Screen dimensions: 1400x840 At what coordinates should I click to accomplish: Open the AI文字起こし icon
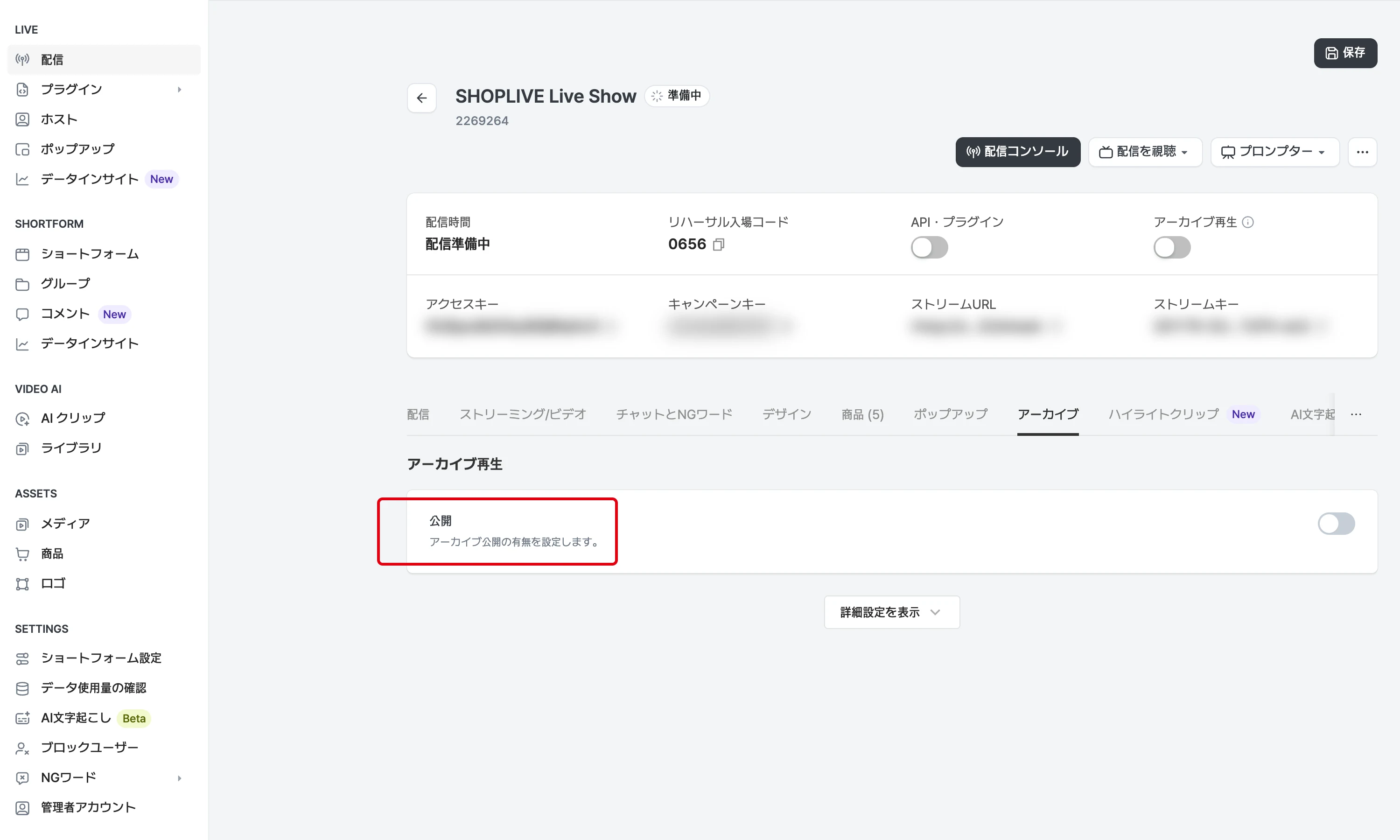22,718
